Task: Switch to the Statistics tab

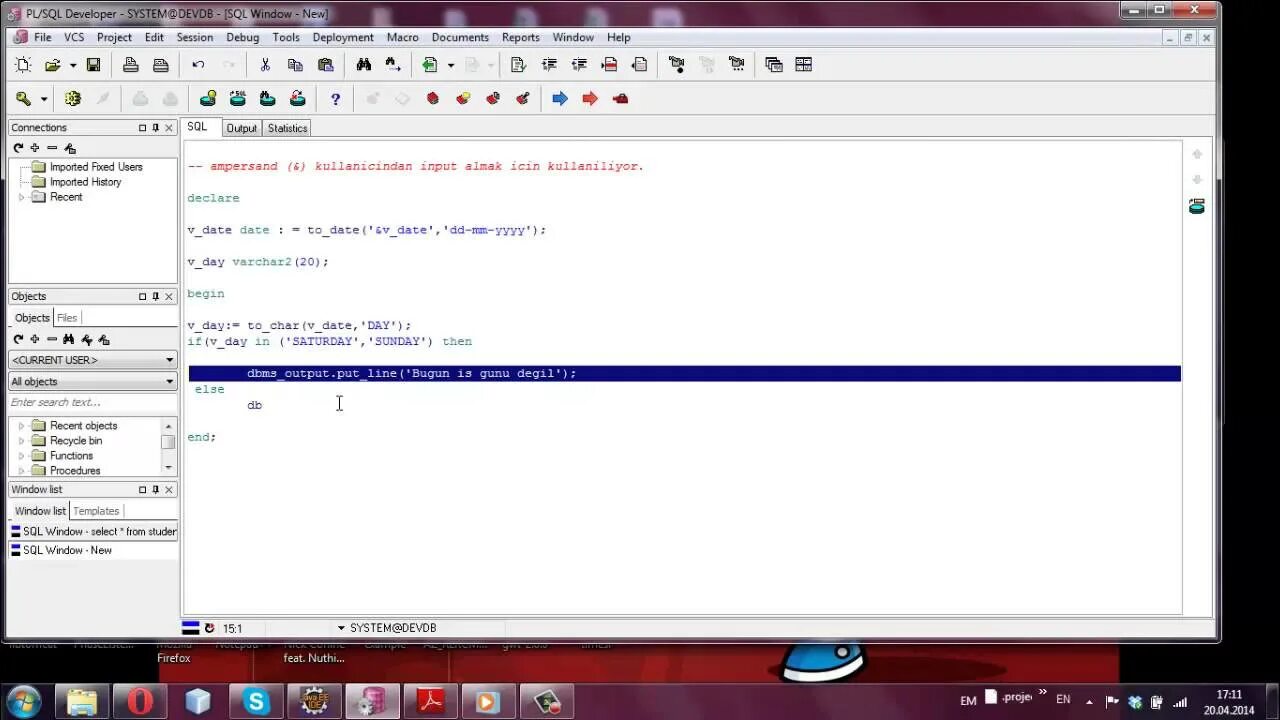Action: coord(287,128)
